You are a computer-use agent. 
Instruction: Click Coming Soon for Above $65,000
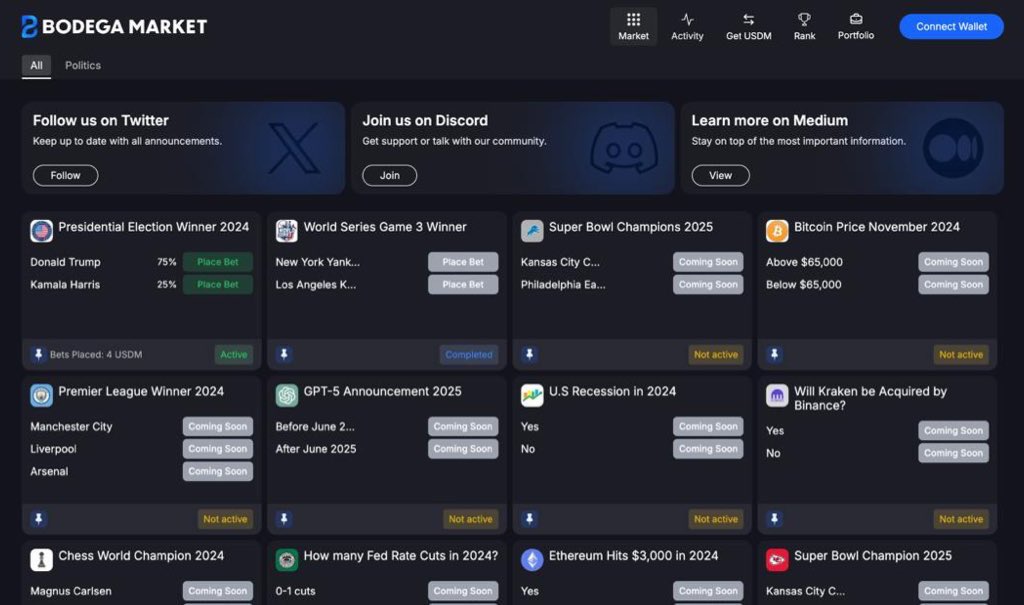(x=953, y=262)
